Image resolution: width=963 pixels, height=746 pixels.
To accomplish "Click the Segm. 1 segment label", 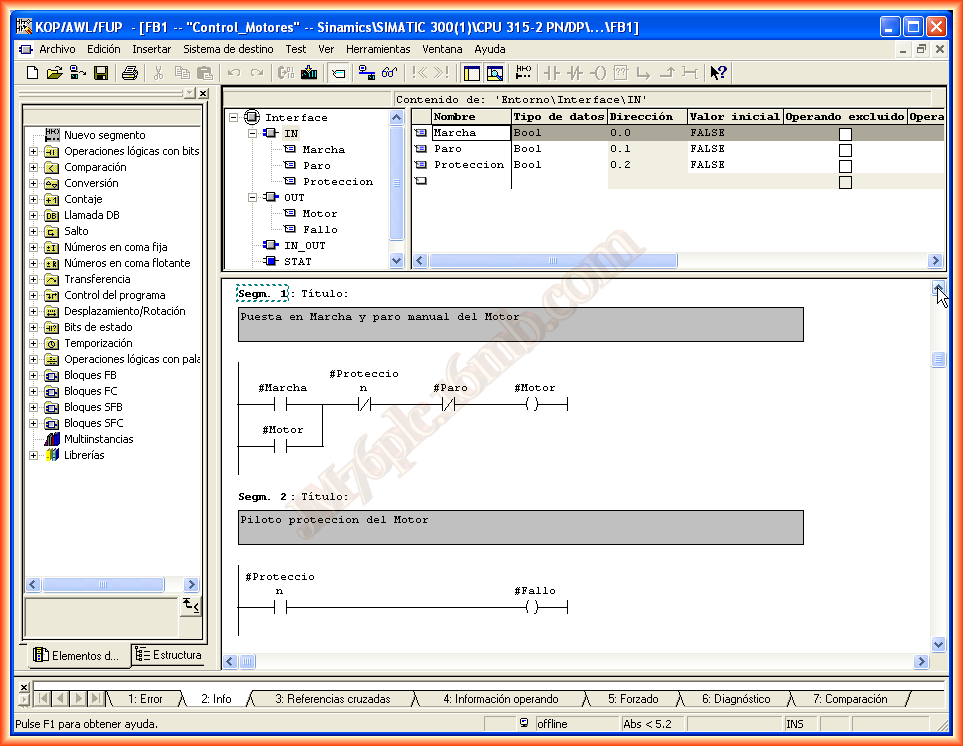I will (262, 294).
